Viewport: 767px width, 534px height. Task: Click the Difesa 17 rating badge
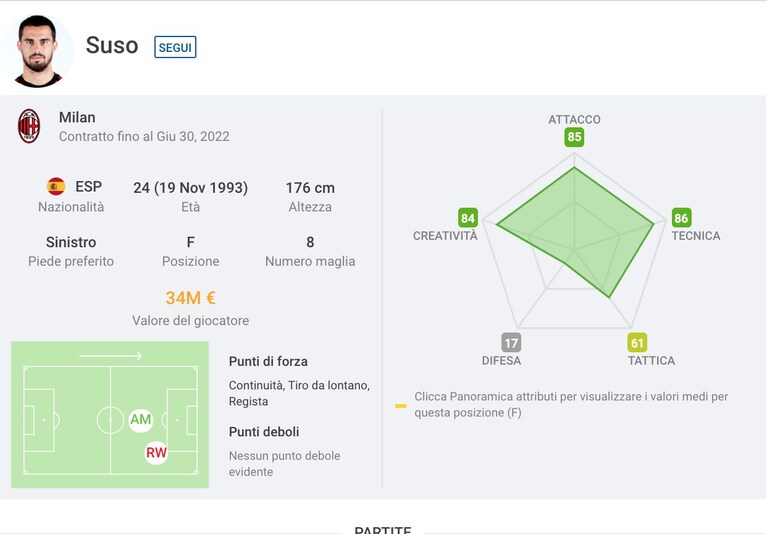click(511, 343)
